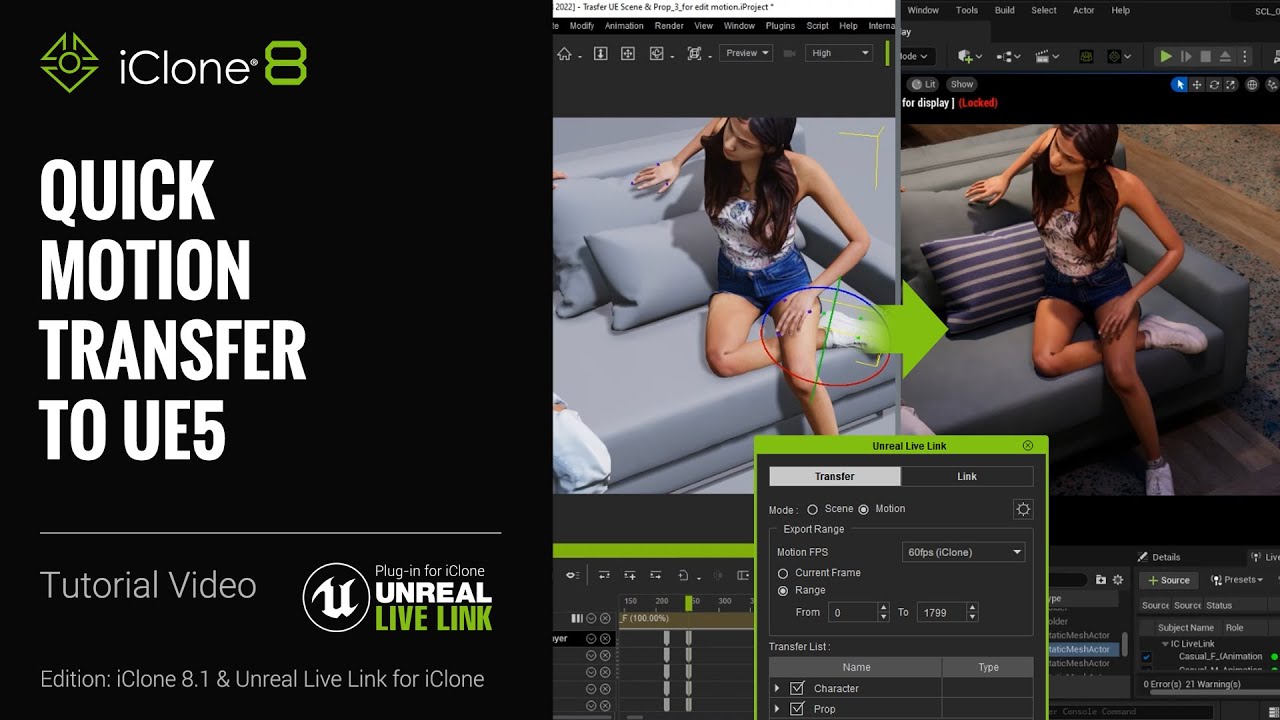Screen dimensions: 1280x720
Task: Click the + Source button
Action: pos(1169,580)
